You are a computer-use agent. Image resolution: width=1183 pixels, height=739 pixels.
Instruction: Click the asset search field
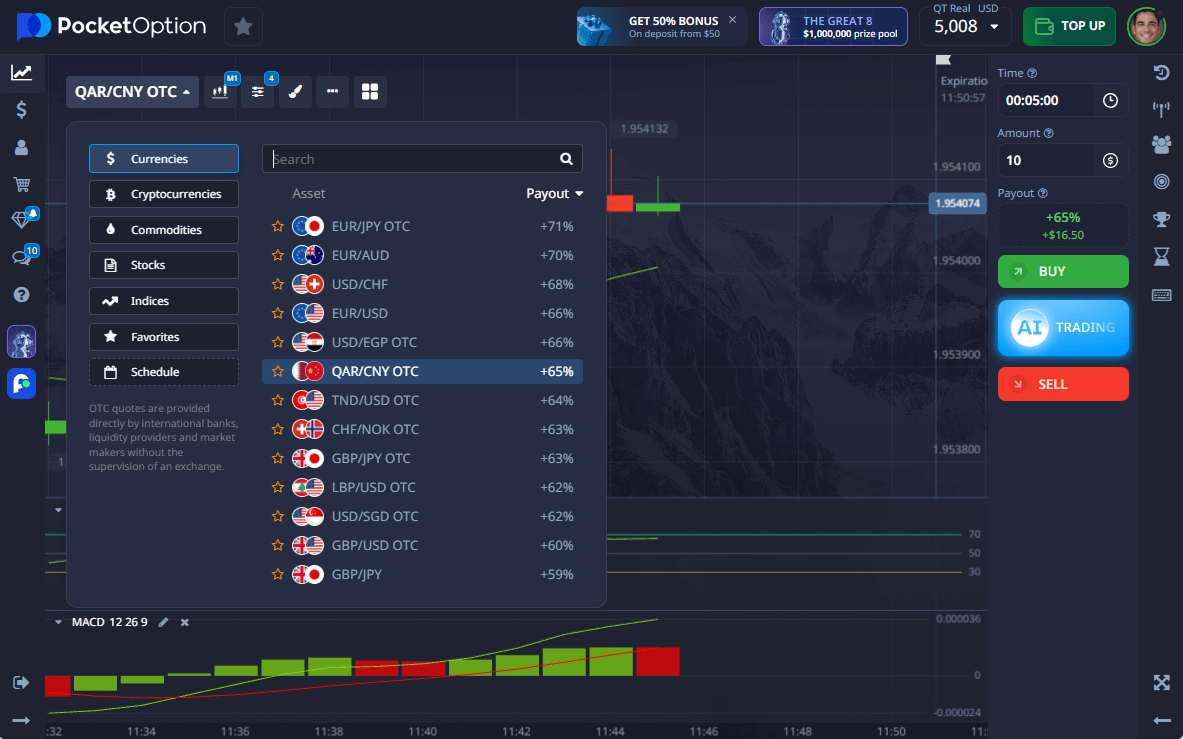[410, 159]
